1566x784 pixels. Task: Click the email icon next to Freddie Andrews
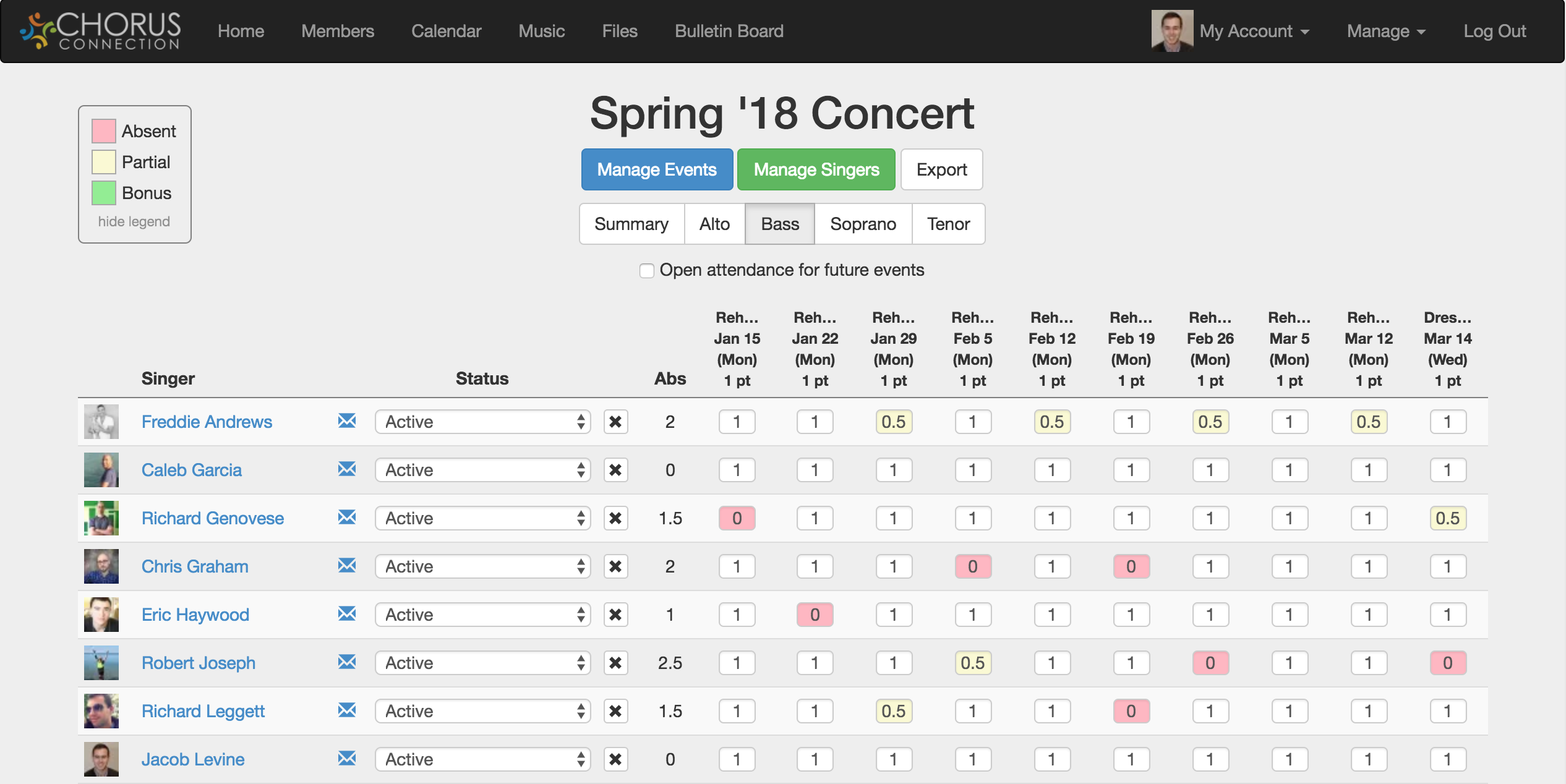pos(347,422)
